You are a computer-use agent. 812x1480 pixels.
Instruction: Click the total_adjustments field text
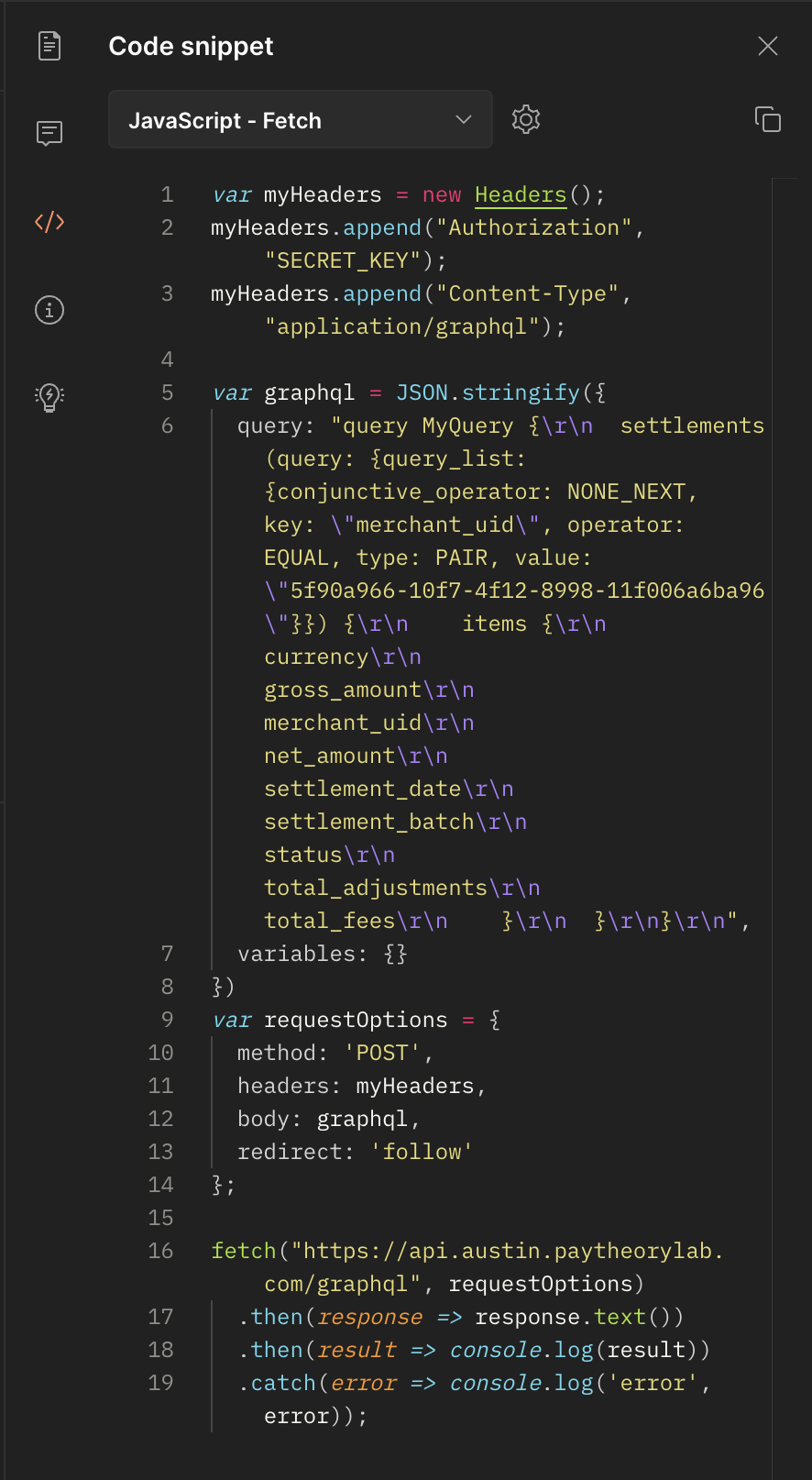click(x=375, y=888)
